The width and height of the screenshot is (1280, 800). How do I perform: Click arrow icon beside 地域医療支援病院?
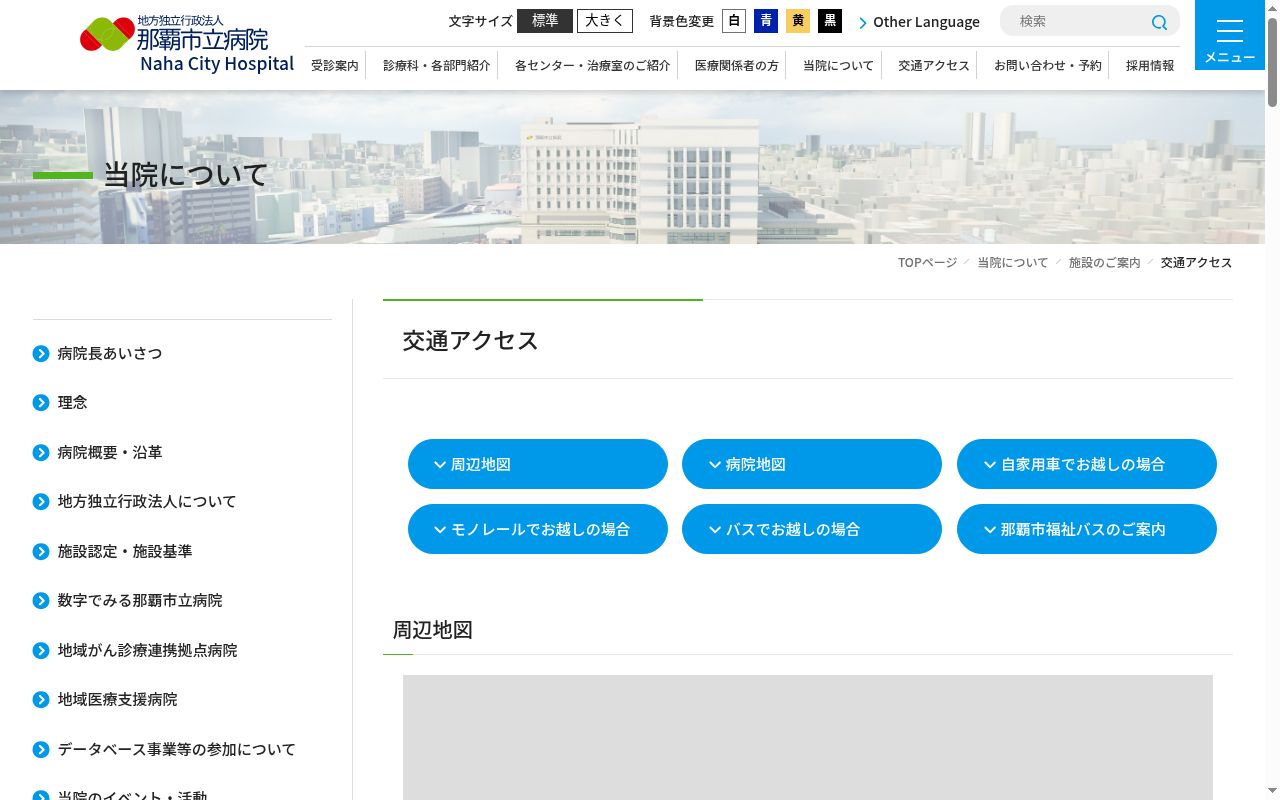(41, 699)
